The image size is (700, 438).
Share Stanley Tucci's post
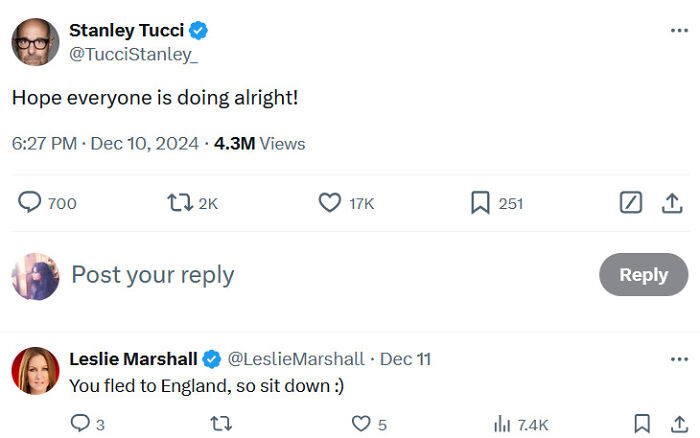point(672,203)
